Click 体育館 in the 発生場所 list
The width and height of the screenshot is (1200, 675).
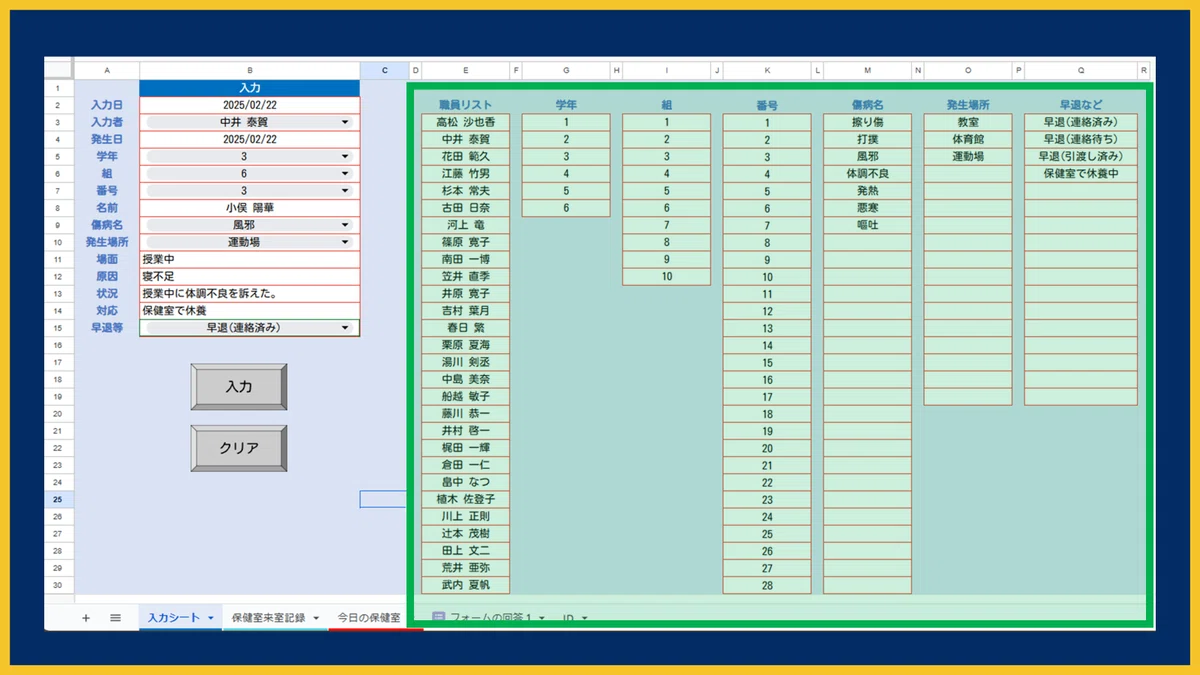tap(968, 139)
